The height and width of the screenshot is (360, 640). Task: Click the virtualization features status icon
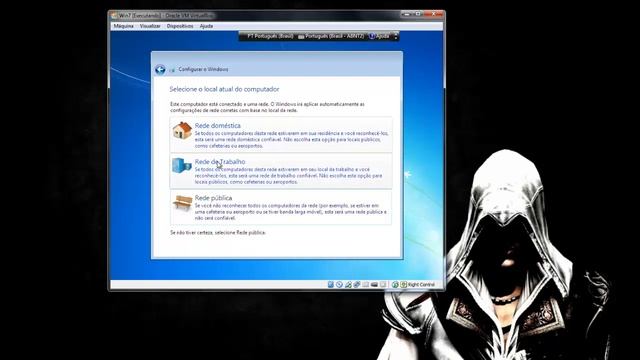pos(383,284)
